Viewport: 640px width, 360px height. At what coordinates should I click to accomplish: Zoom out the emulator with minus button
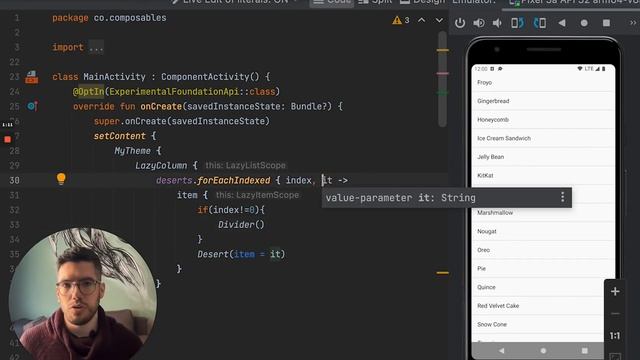pos(615,313)
